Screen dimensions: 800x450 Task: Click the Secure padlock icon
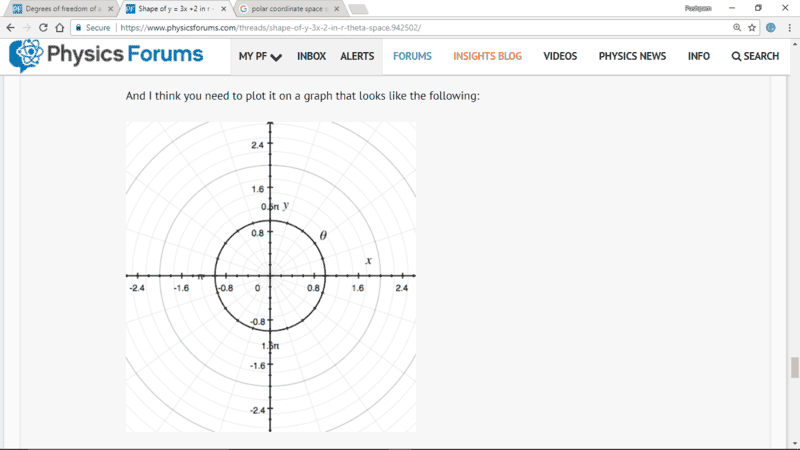79,28
